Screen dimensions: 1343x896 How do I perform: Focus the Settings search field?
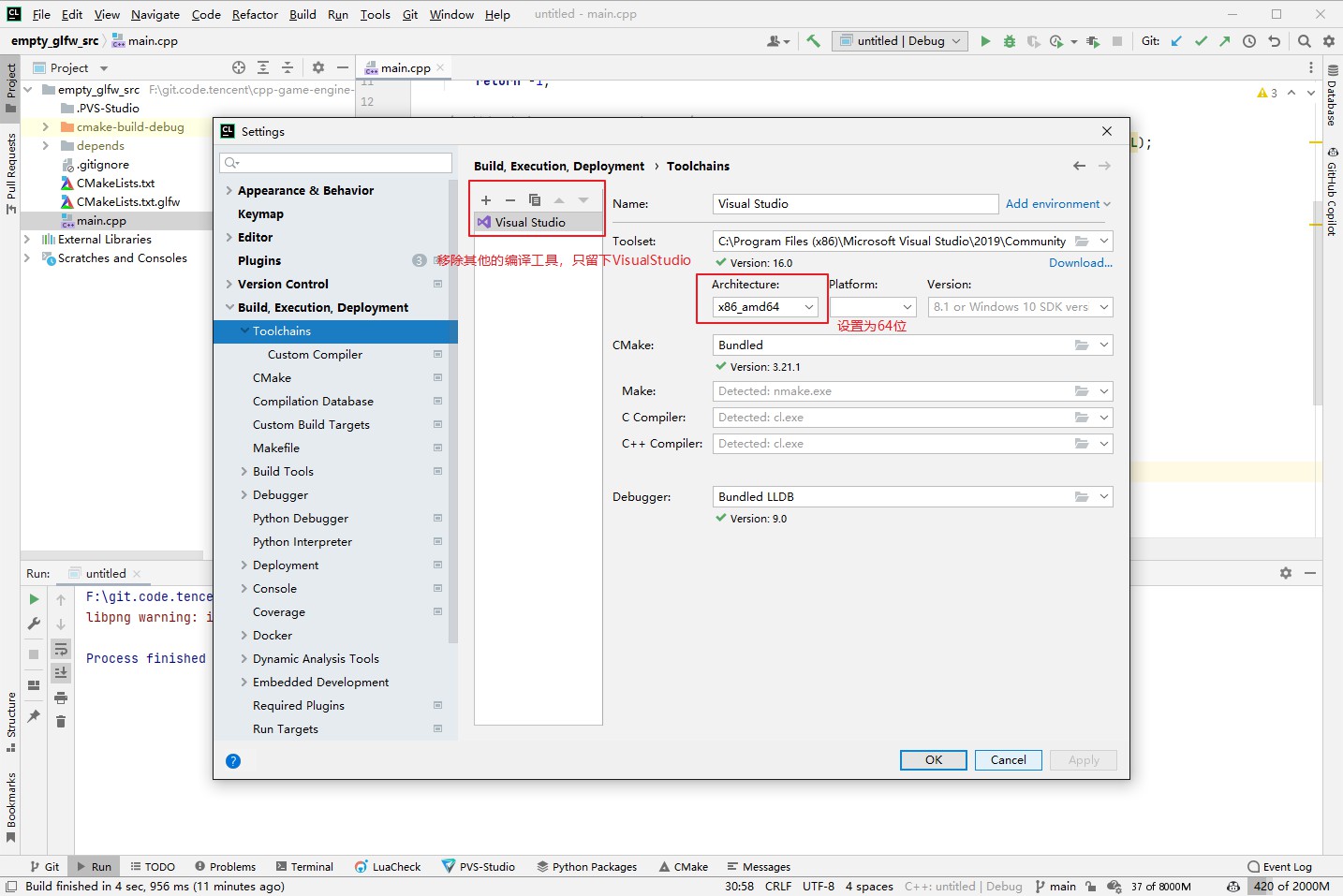pyautogui.click(x=335, y=163)
